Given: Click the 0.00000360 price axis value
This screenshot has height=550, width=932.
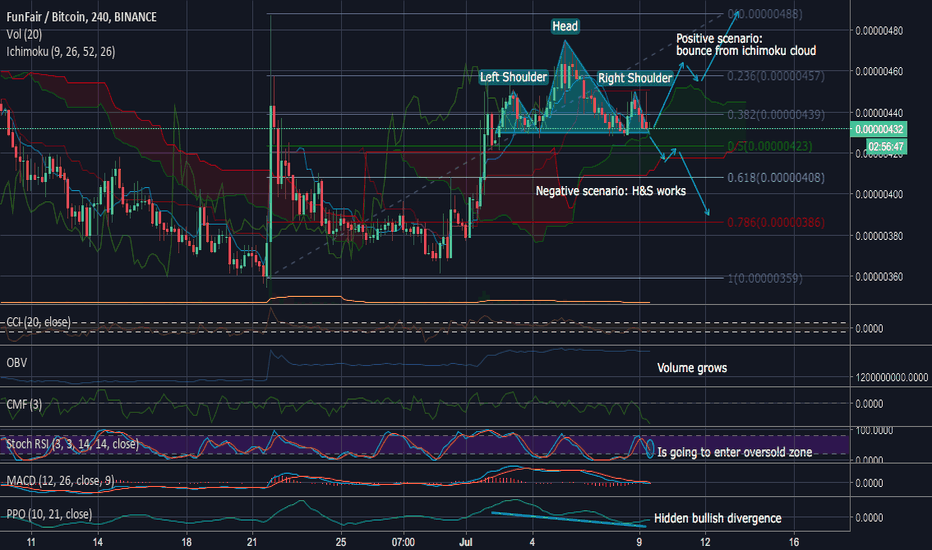Looking at the screenshot, I should pyautogui.click(x=879, y=277).
